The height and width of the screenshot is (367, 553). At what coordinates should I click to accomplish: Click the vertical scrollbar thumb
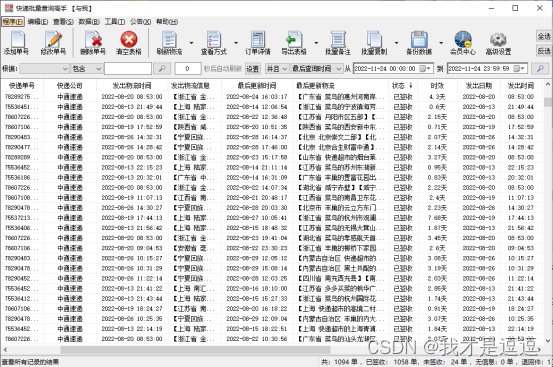(547, 102)
